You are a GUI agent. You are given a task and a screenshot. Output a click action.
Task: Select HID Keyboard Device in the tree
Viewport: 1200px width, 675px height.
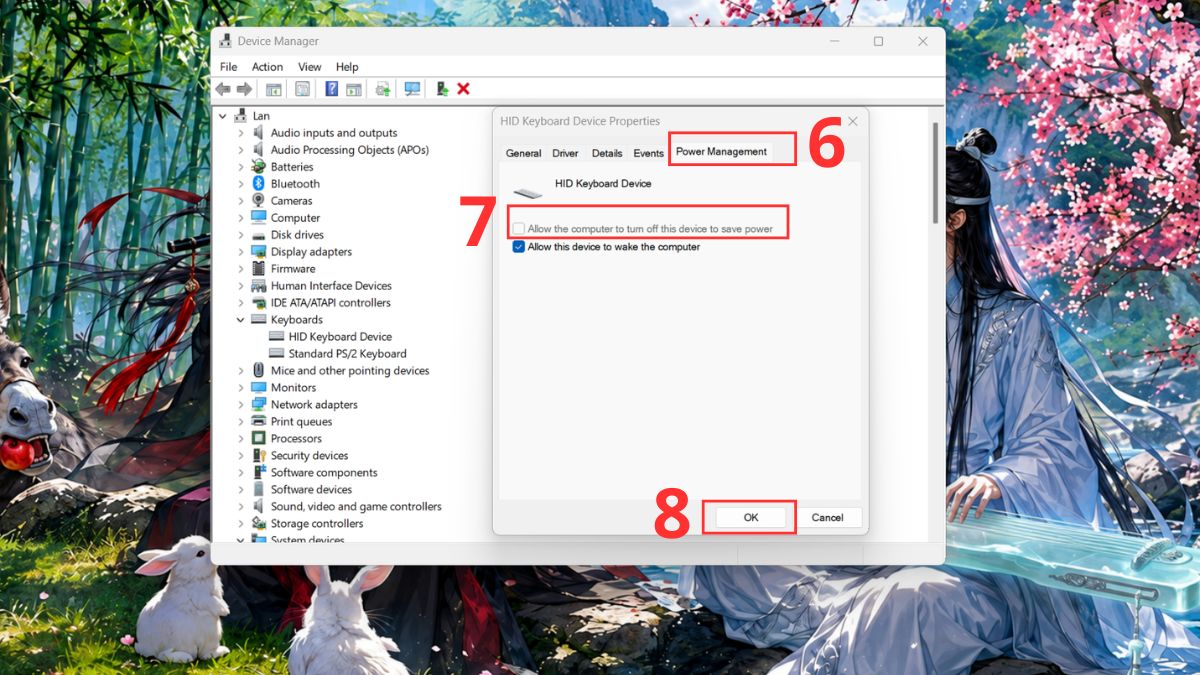point(340,337)
